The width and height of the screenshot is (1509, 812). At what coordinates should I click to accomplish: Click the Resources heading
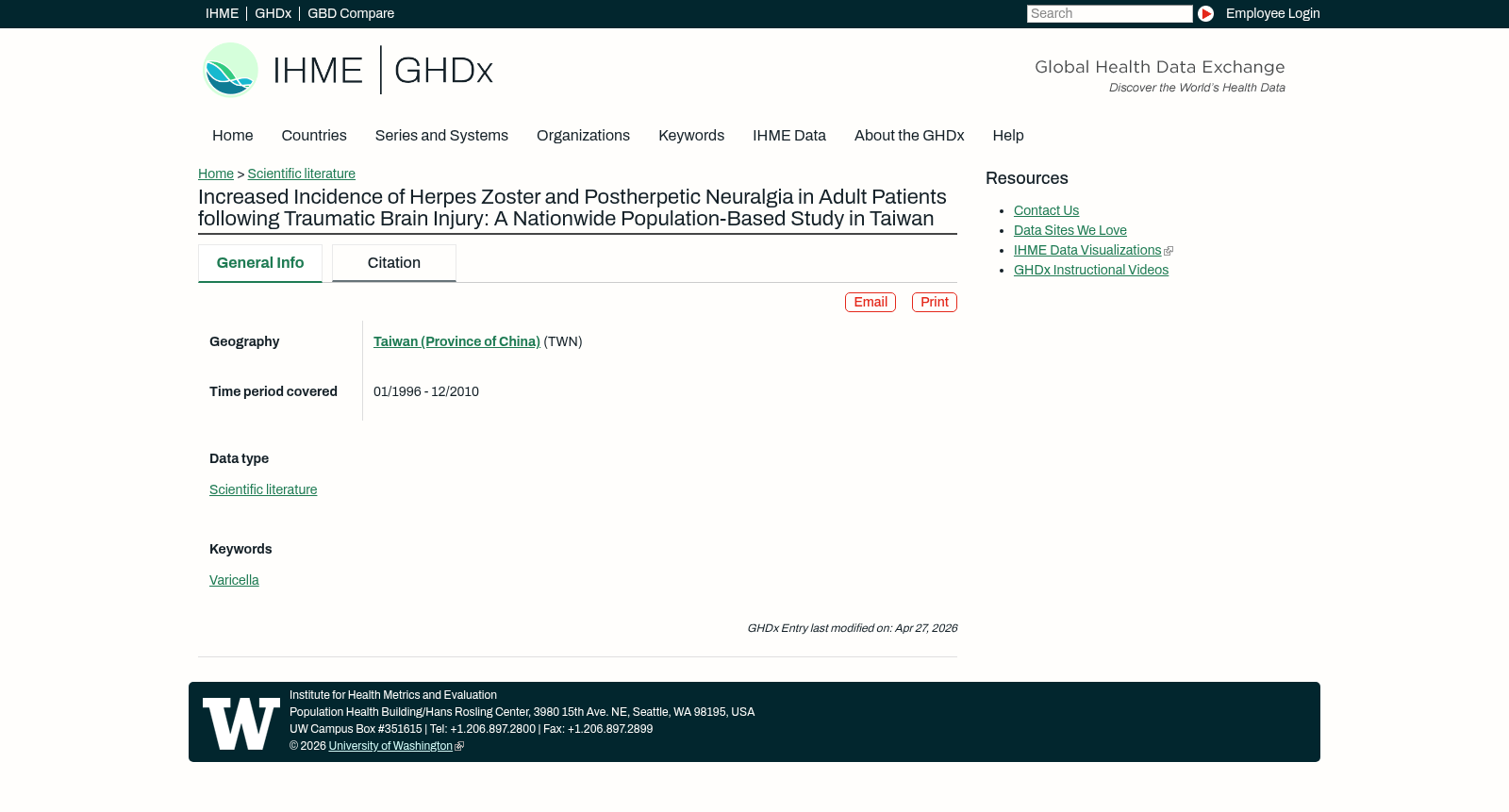1027,178
